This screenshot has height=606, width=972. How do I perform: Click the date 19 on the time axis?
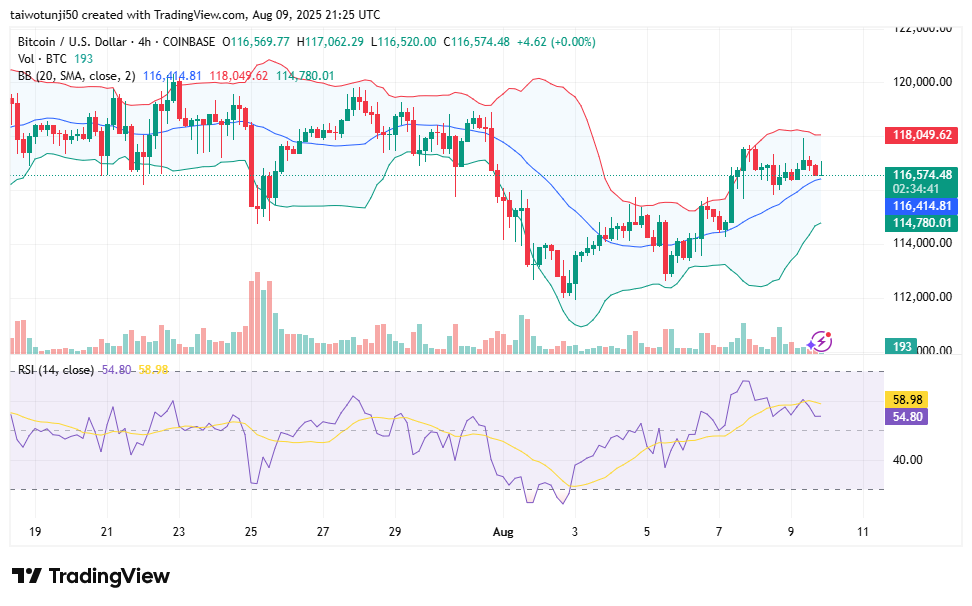click(x=35, y=532)
